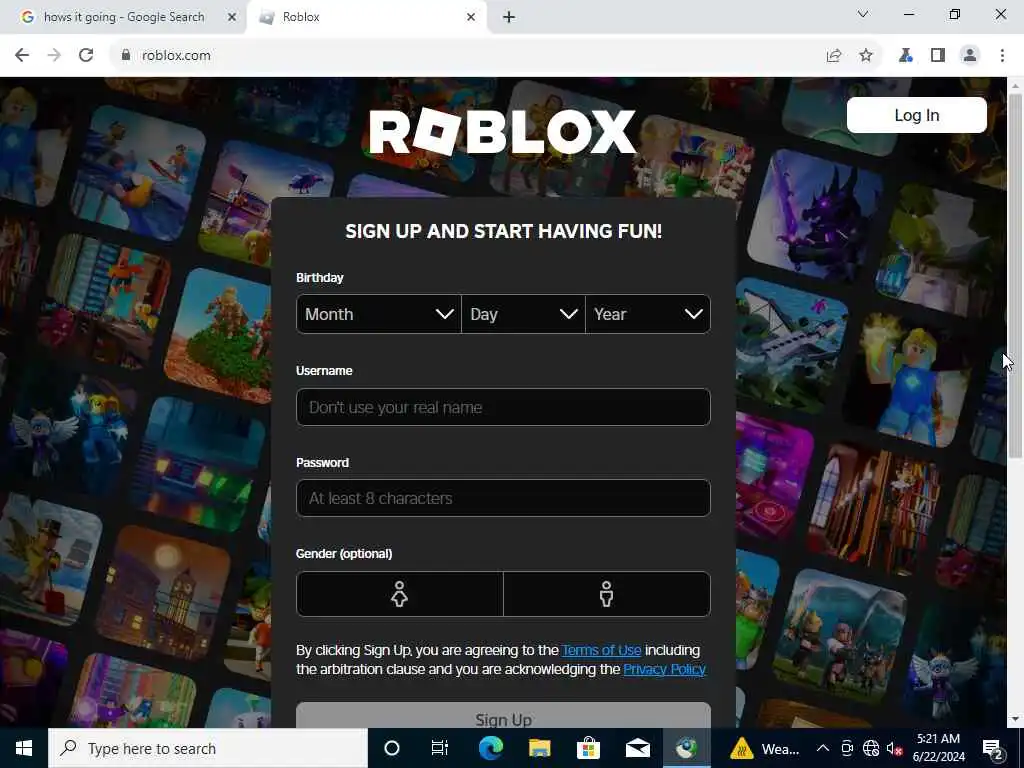Open network settings tray icon
Image resolution: width=1024 pixels, height=768 pixels.
pyautogui.click(x=871, y=748)
